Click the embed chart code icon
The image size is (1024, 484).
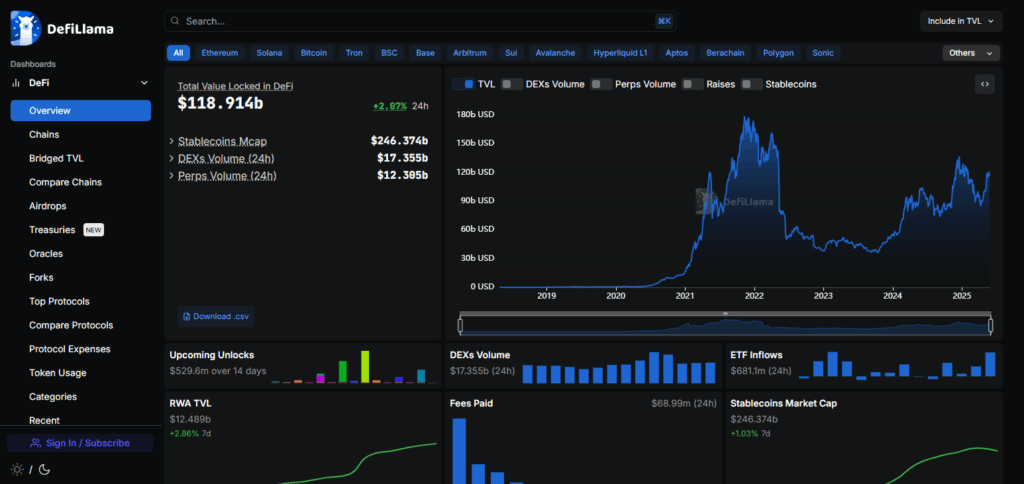tap(985, 84)
